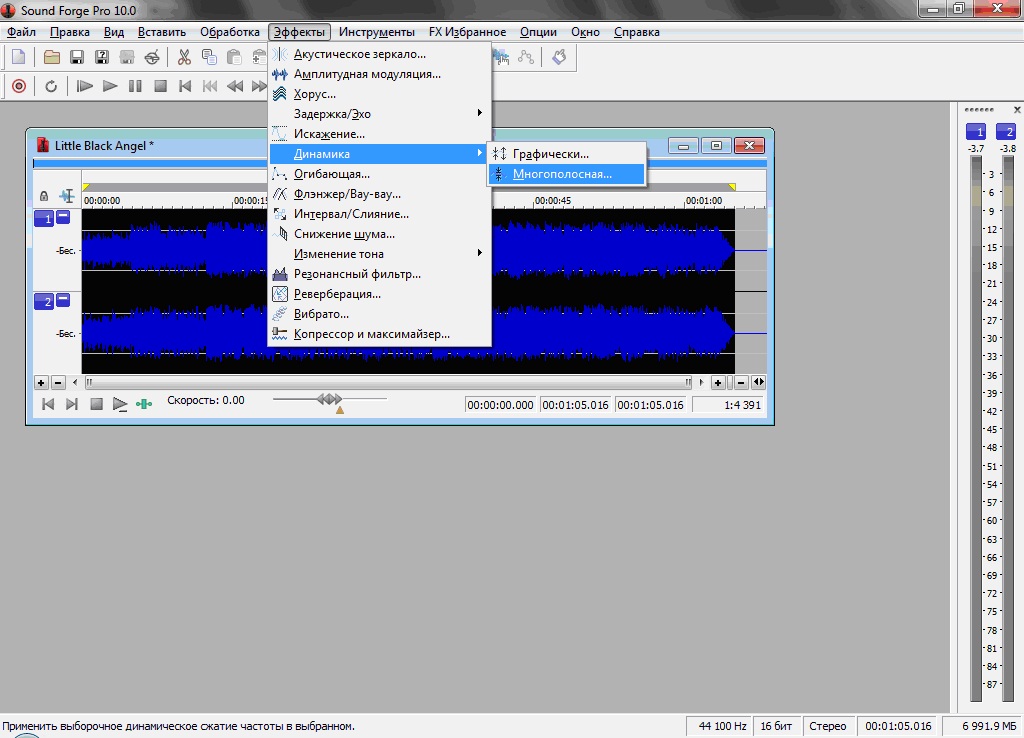1024x738 pixels.
Task: Click Play in the main transport toolbar
Action: click(x=110, y=86)
